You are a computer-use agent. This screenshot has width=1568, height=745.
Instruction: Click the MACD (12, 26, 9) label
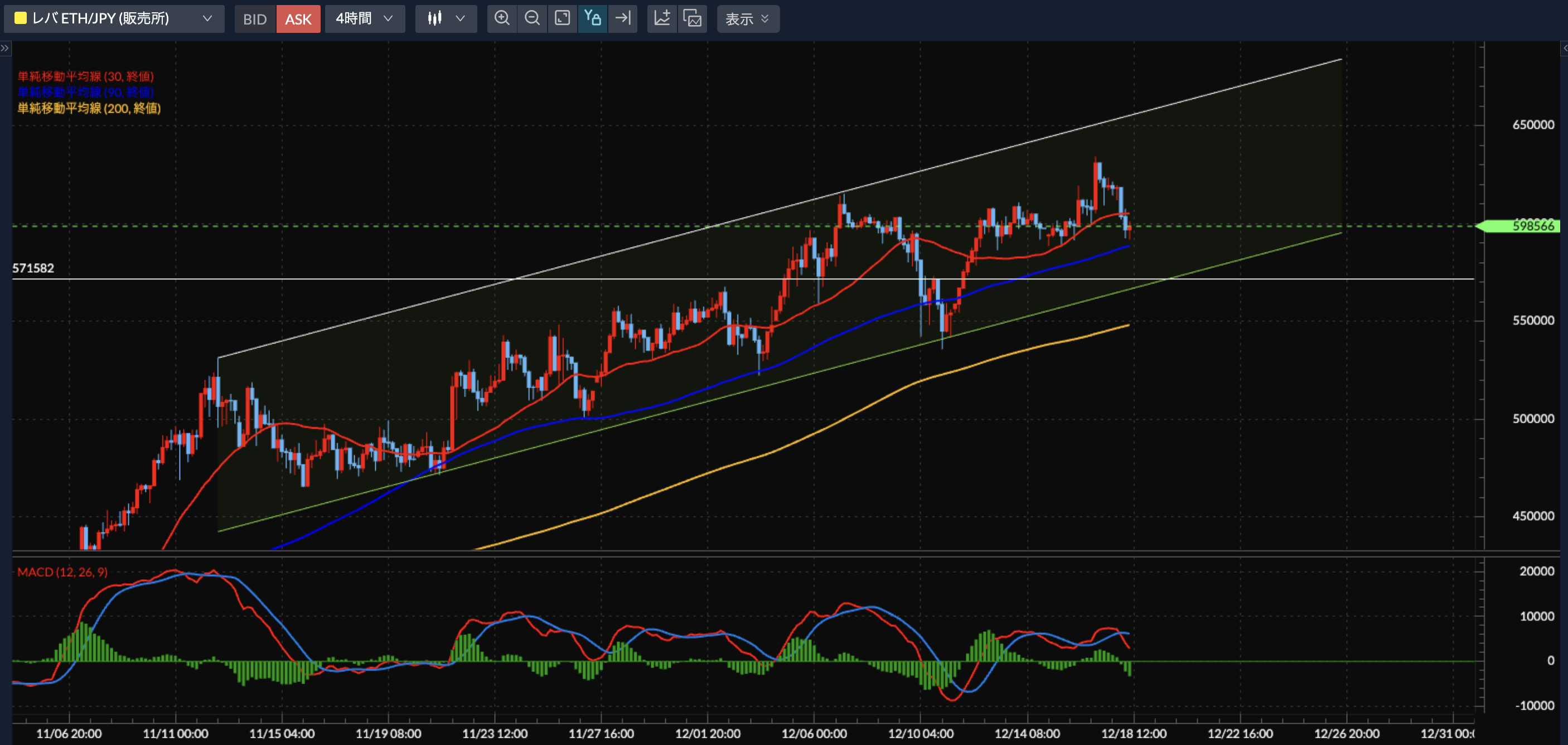pyautogui.click(x=62, y=572)
